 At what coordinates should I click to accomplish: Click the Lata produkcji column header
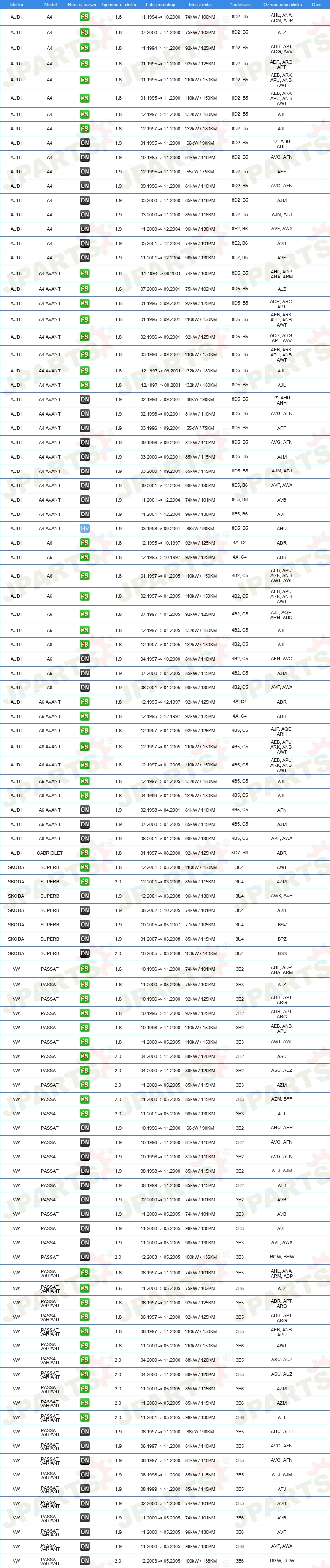(160, 4)
